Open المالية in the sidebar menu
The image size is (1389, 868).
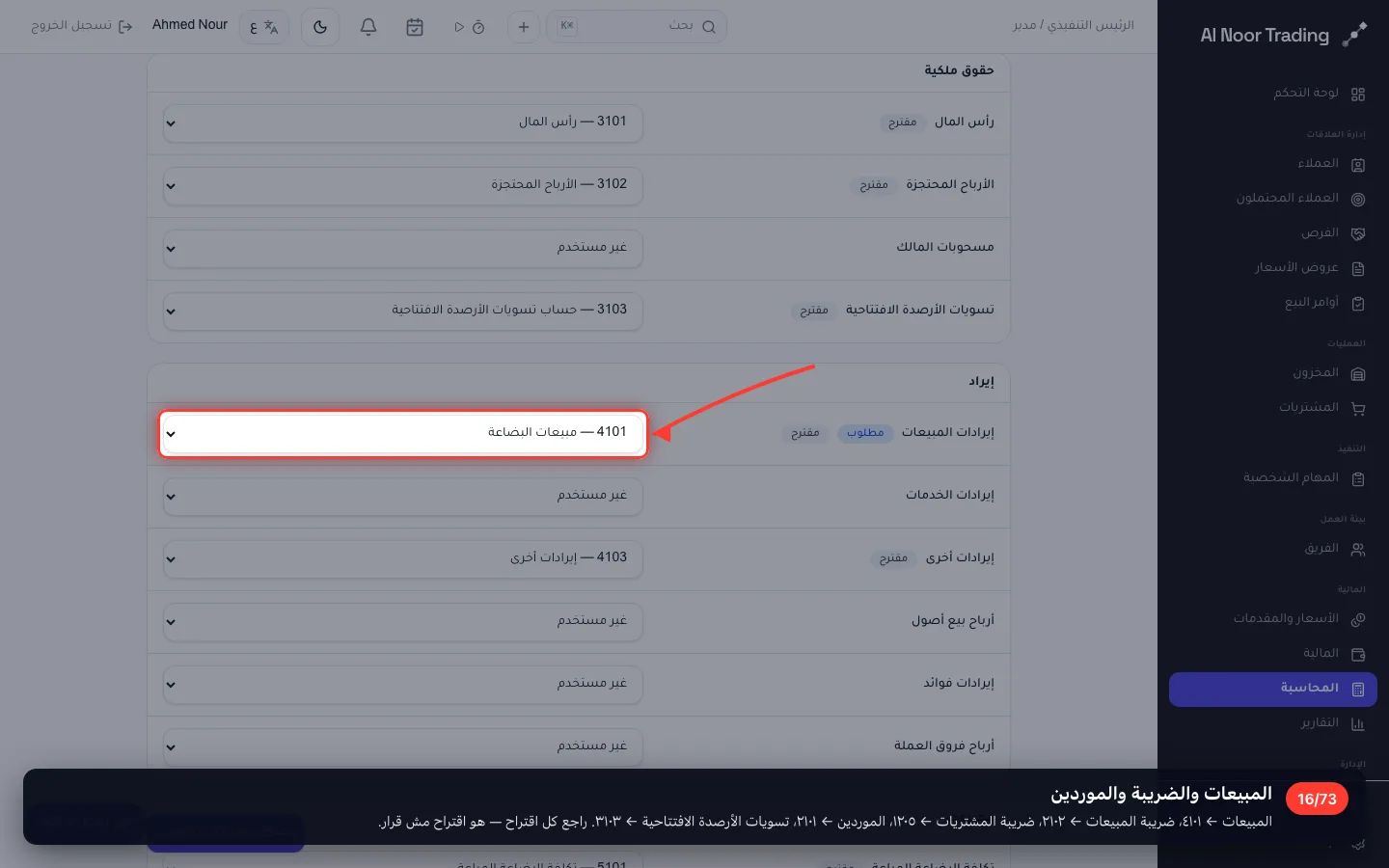[x=1273, y=654]
